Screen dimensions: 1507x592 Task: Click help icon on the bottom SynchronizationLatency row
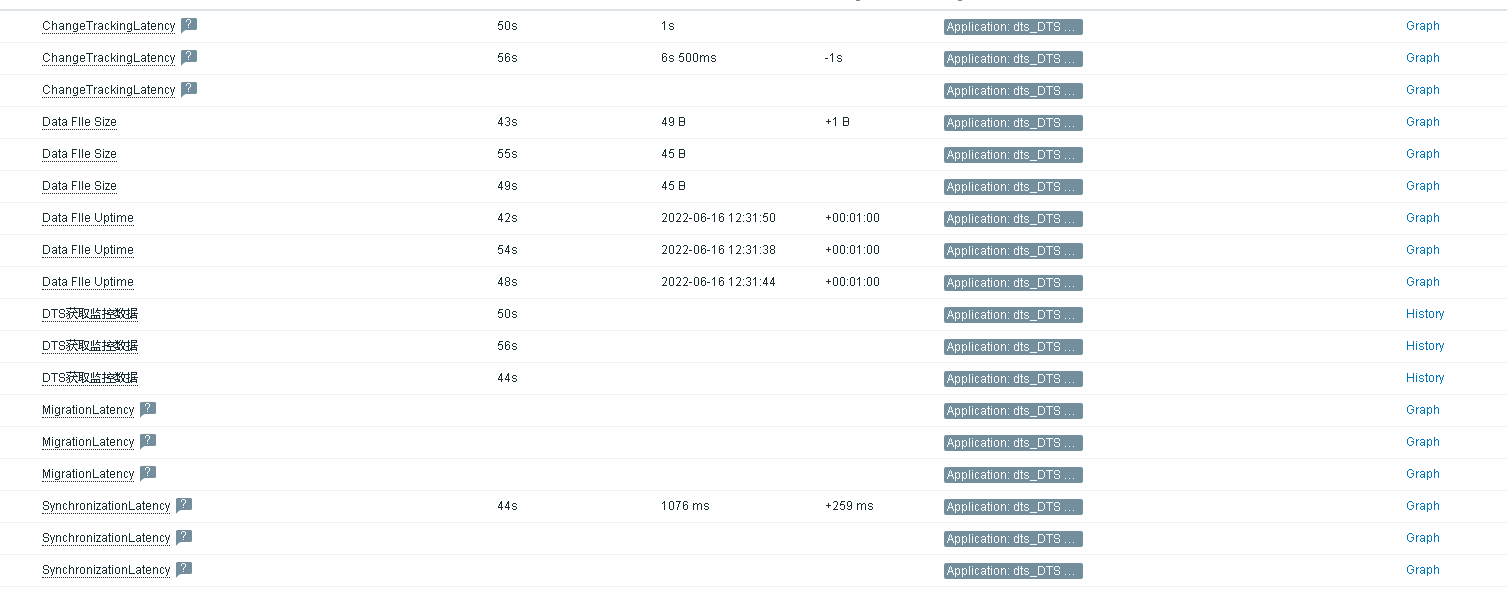(x=184, y=569)
